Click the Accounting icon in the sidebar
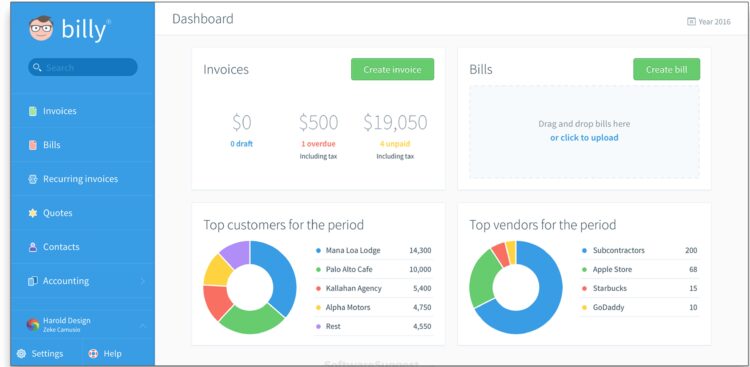The height and width of the screenshot is (367, 750). [33, 281]
